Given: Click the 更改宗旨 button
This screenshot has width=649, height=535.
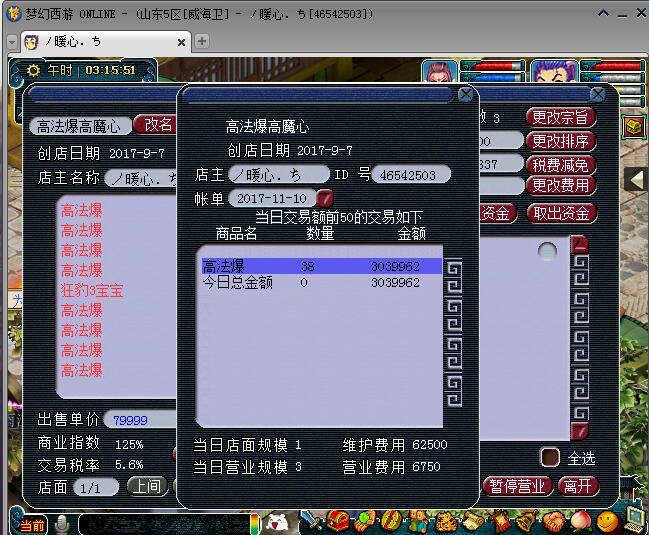Looking at the screenshot, I should (x=560, y=118).
